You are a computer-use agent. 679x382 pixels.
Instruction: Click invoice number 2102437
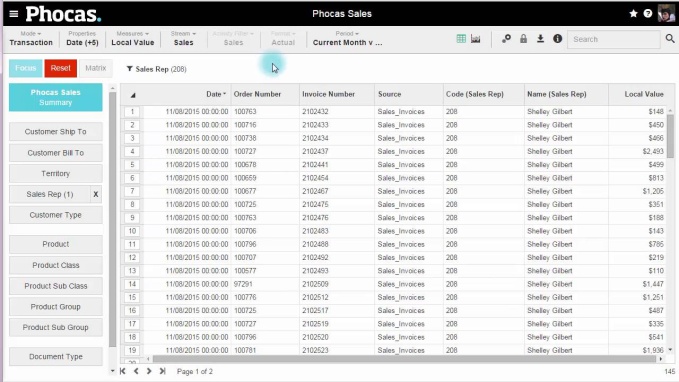315,152
